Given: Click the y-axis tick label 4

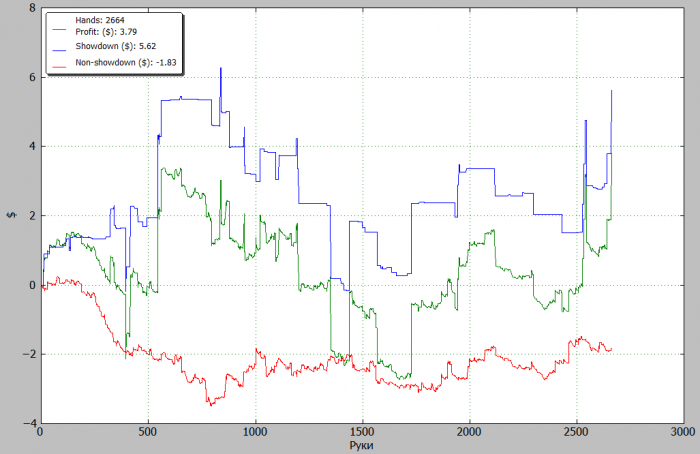Looking at the screenshot, I should point(32,146).
